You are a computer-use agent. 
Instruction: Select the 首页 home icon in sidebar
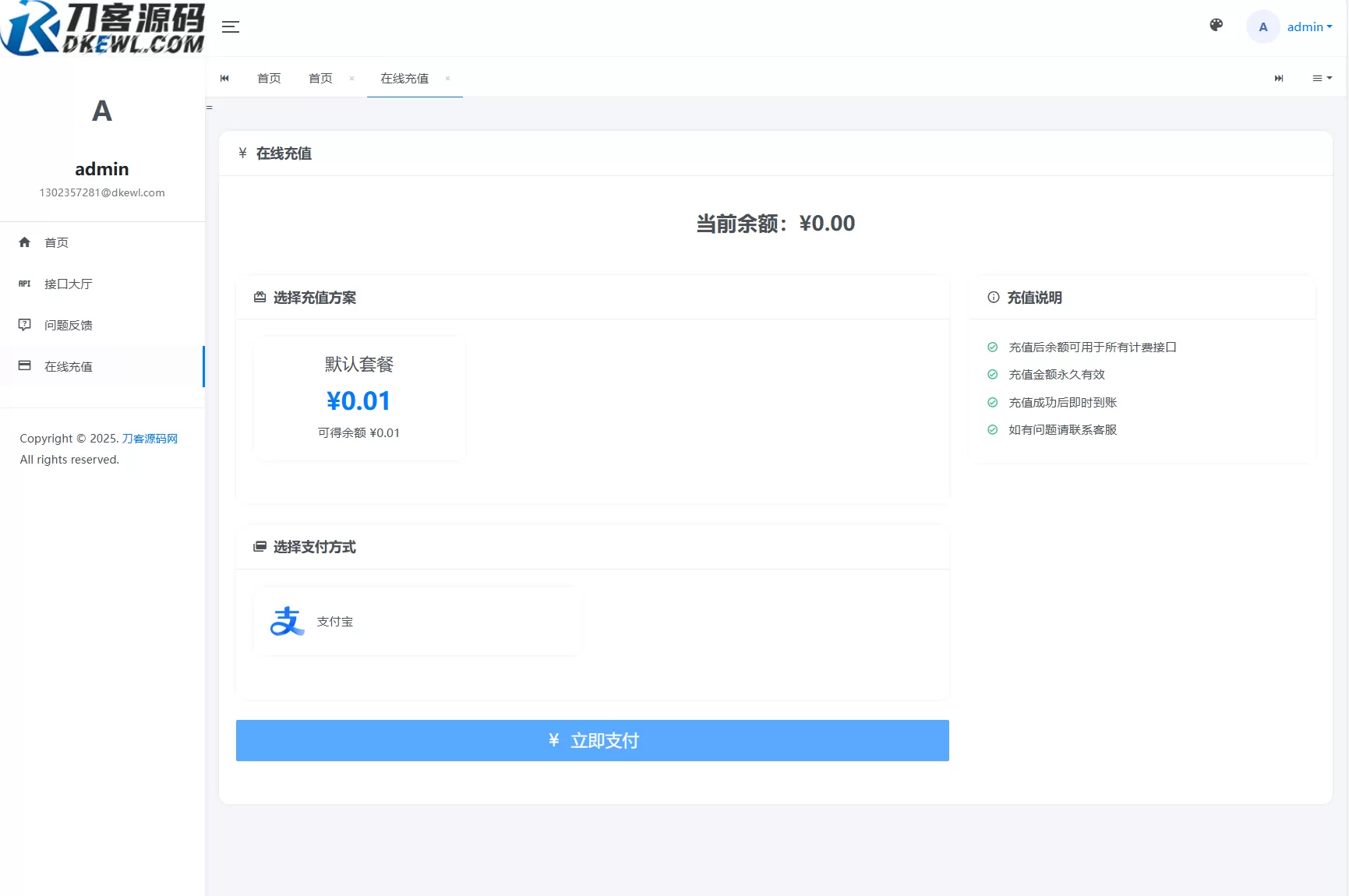24,242
